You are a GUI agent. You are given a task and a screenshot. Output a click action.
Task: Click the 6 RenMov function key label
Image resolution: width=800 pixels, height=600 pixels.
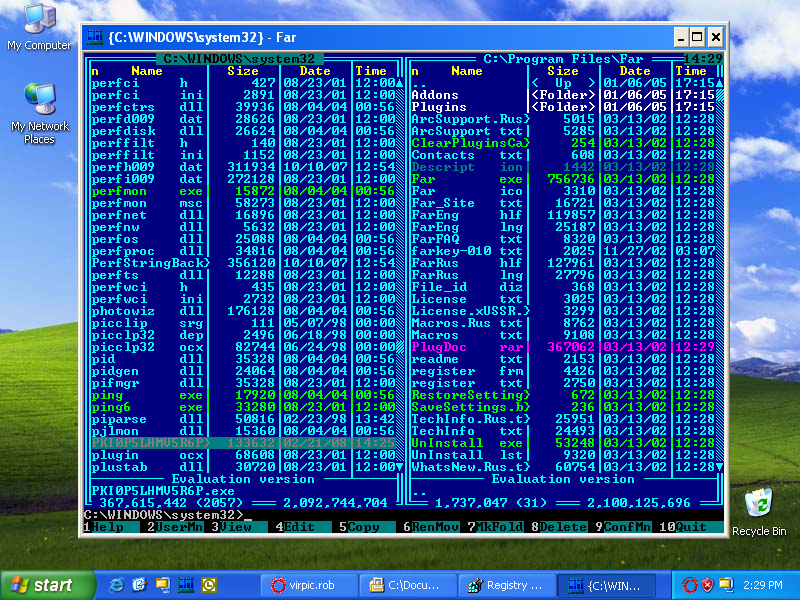click(431, 527)
